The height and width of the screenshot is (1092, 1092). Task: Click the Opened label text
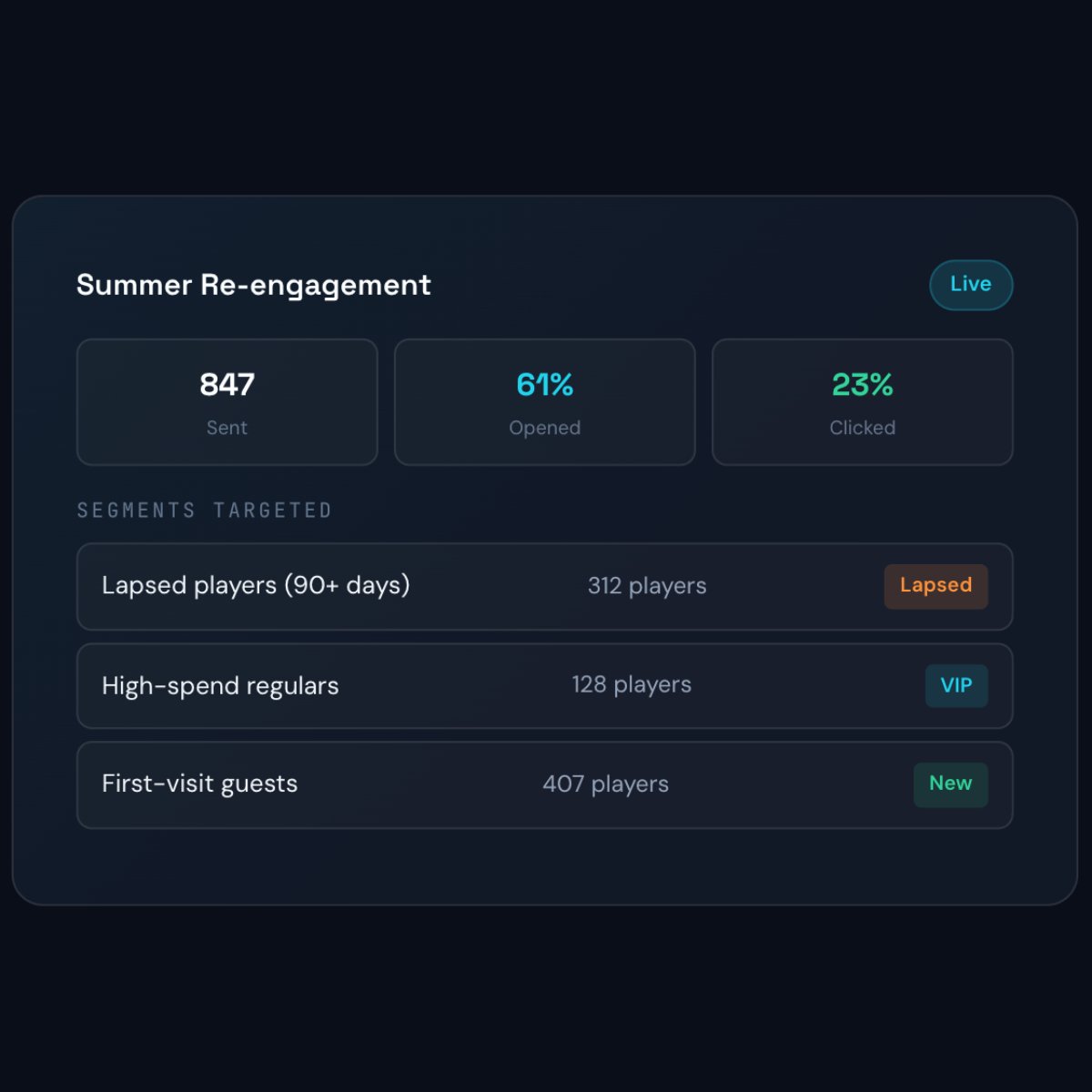click(545, 428)
